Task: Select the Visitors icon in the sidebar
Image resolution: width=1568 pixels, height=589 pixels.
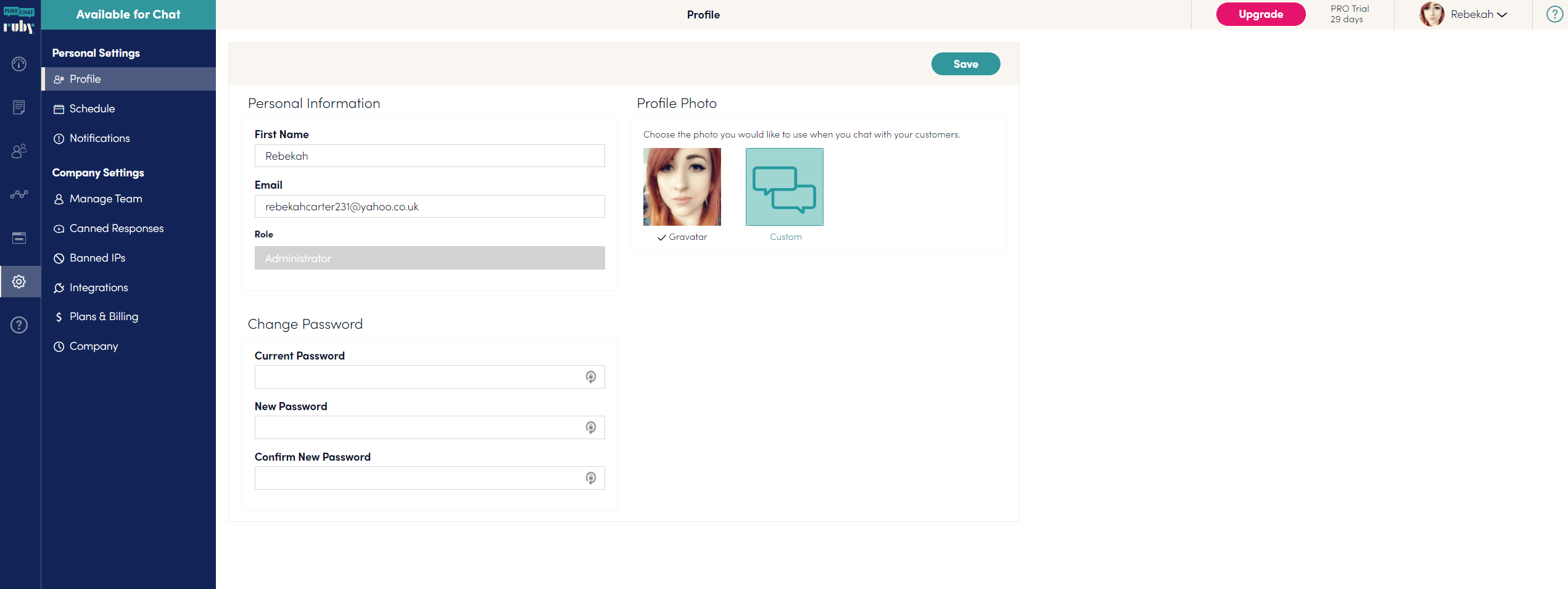Action: pos(19,151)
